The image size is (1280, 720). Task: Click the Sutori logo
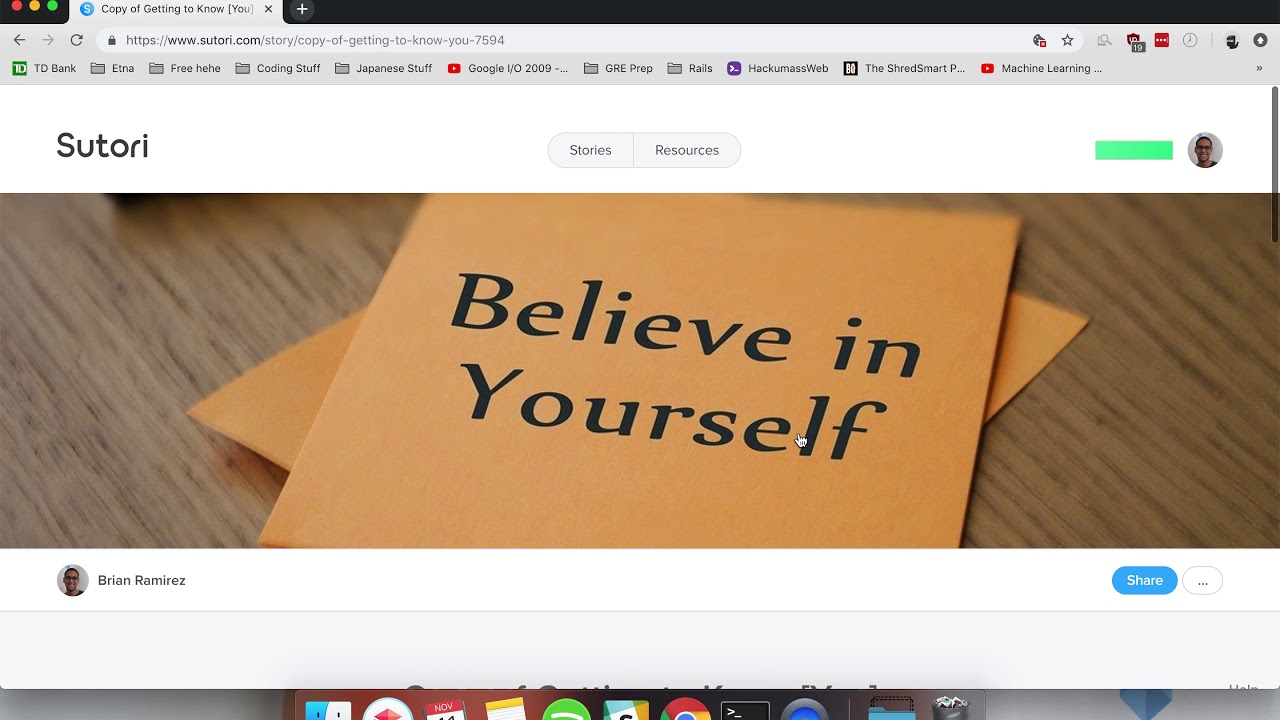[102, 146]
